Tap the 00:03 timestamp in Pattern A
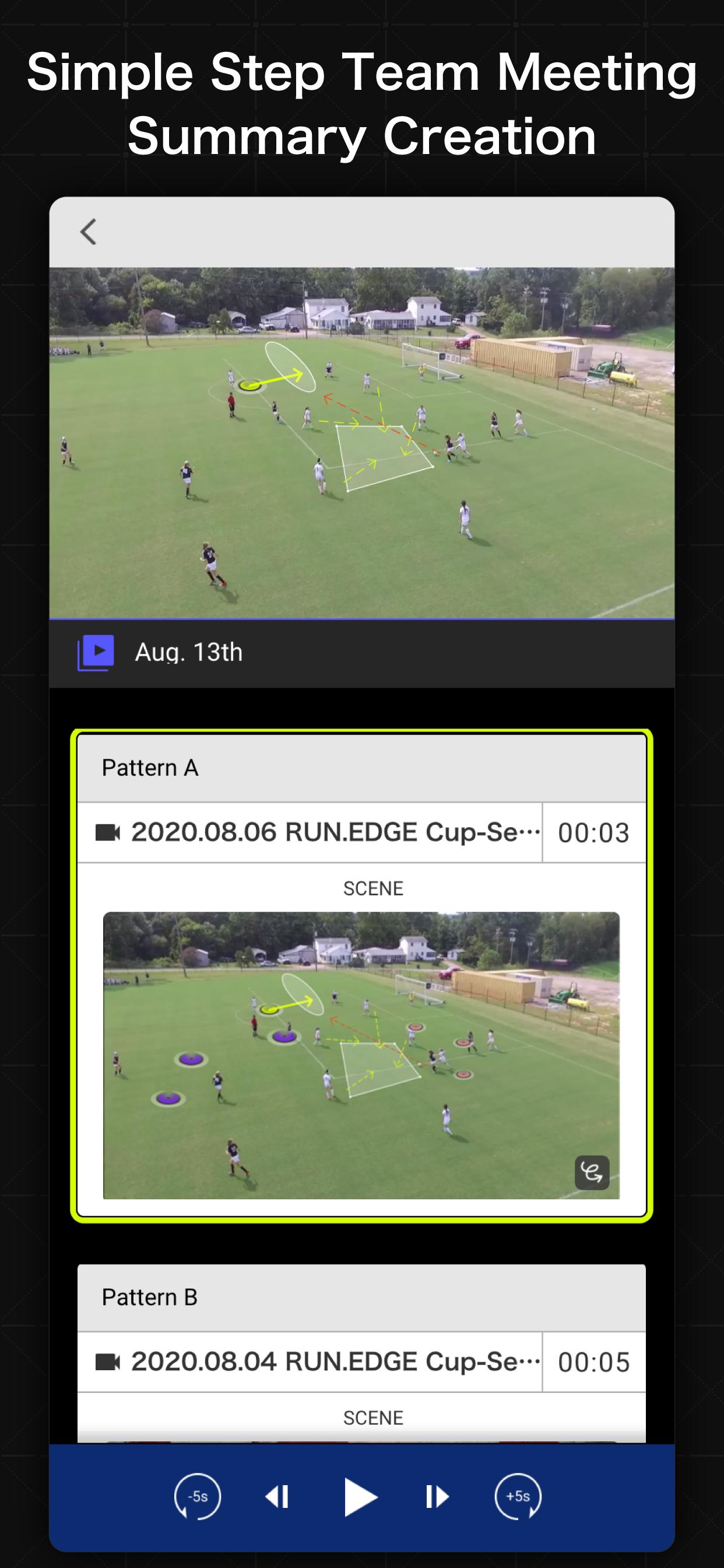 (594, 832)
